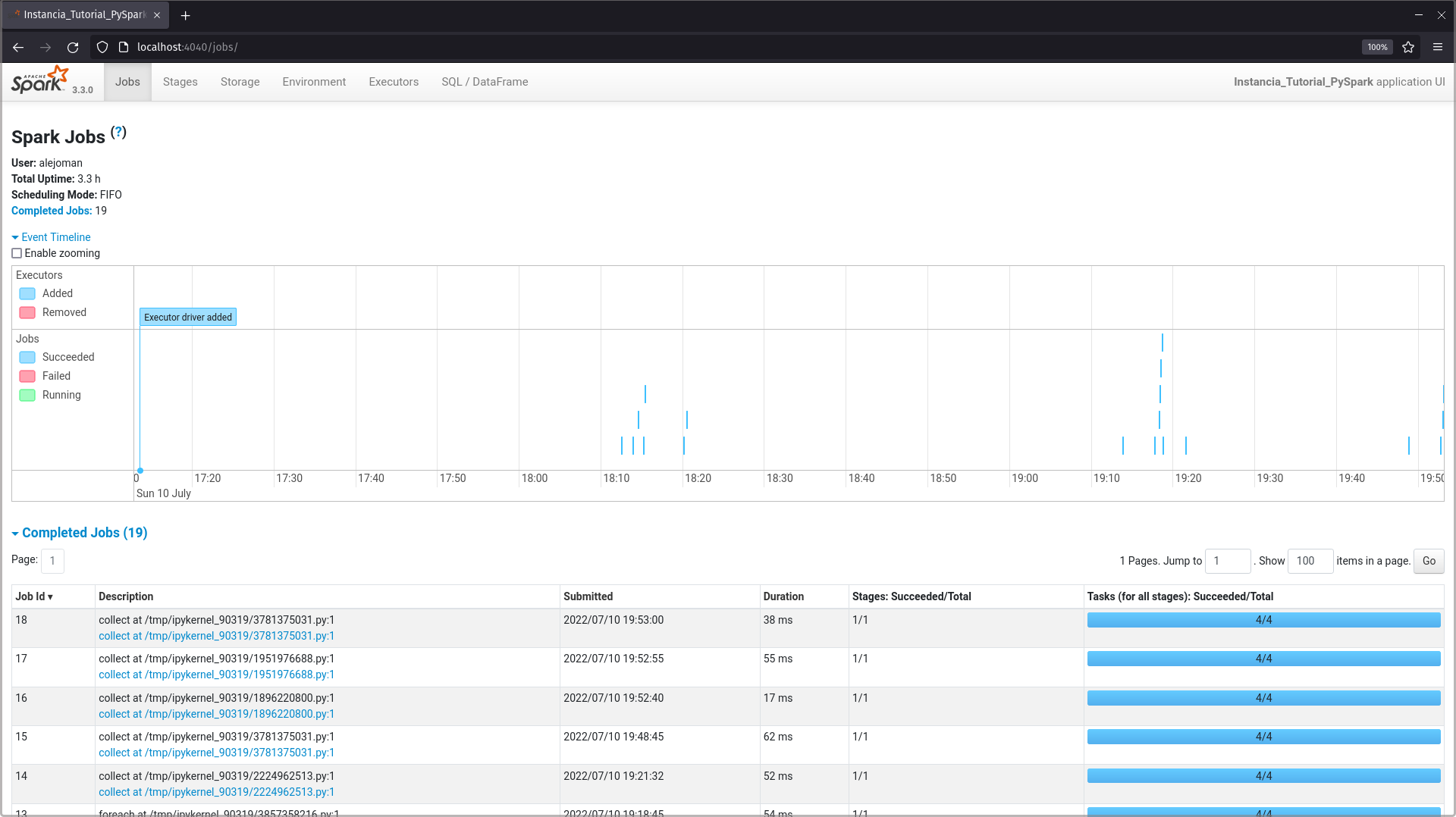Image resolution: width=1456 pixels, height=817 pixels.
Task: Click the Total Uptime: 3.3 h text
Action: (56, 179)
